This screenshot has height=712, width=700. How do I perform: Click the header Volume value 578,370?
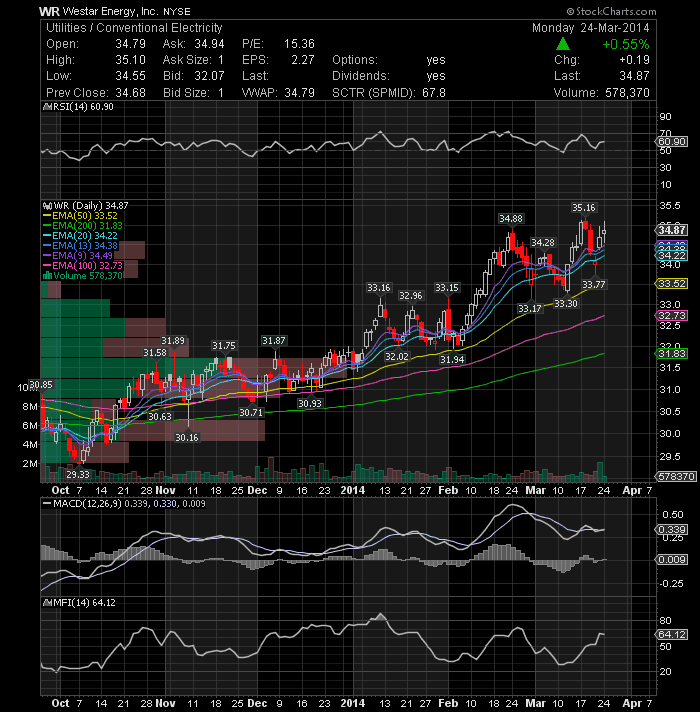pyautogui.click(x=627, y=93)
